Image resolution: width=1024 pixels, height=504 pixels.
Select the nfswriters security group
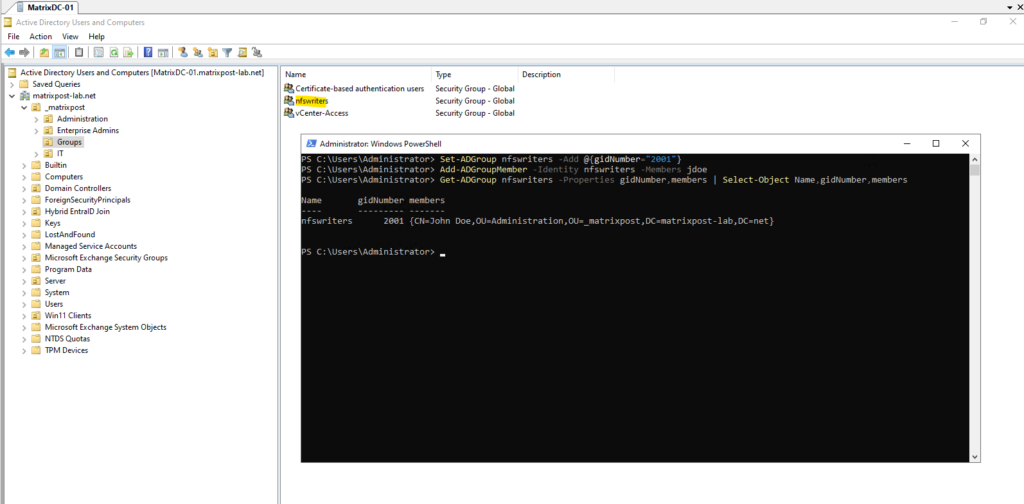312,101
